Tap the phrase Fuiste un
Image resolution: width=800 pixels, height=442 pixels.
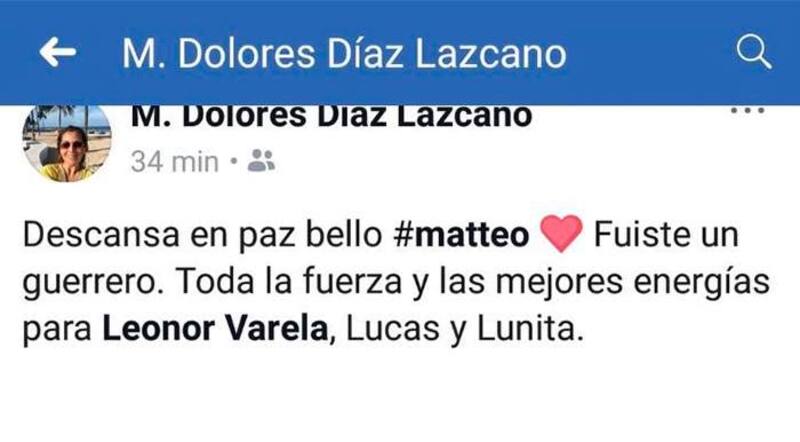tap(666, 234)
